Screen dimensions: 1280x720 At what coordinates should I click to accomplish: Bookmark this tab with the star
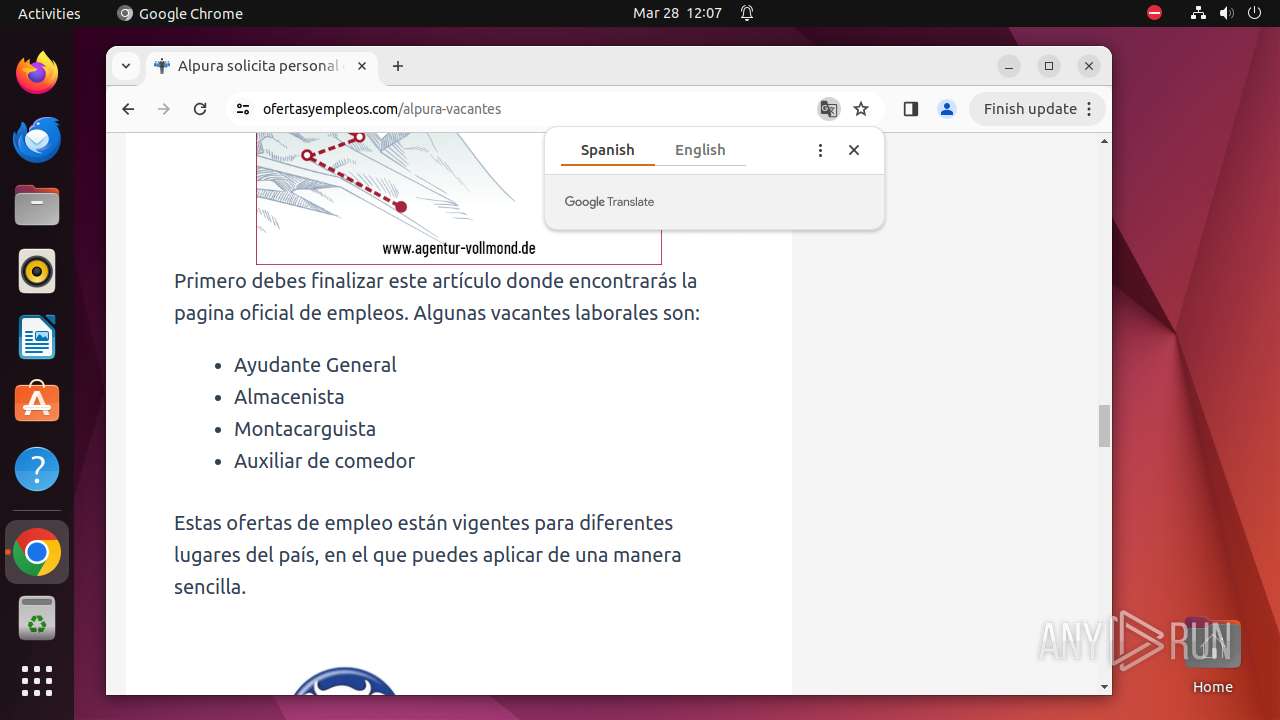click(861, 109)
